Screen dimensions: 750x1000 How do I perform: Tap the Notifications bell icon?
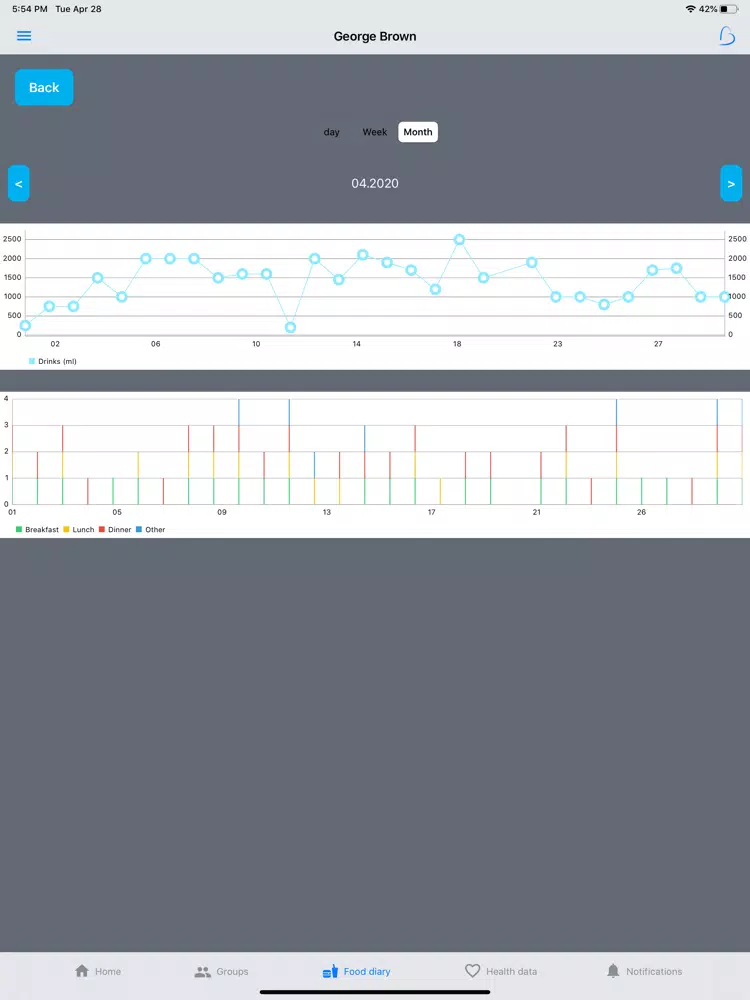(613, 971)
